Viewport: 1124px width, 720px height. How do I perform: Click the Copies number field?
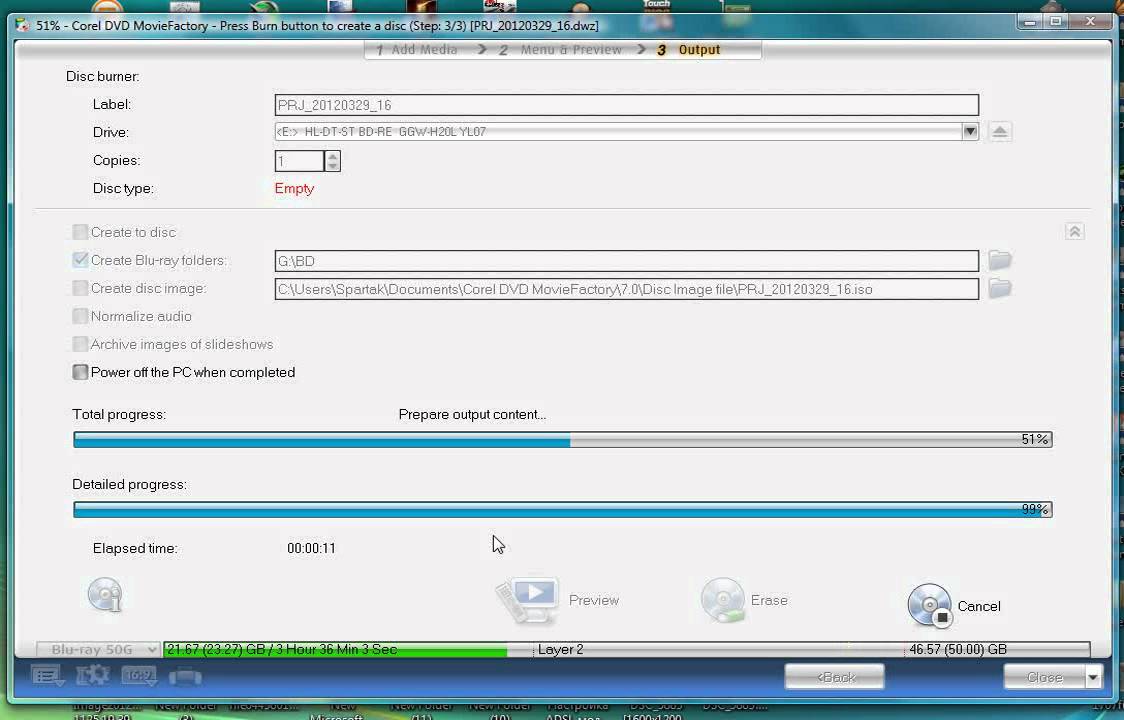pos(300,161)
